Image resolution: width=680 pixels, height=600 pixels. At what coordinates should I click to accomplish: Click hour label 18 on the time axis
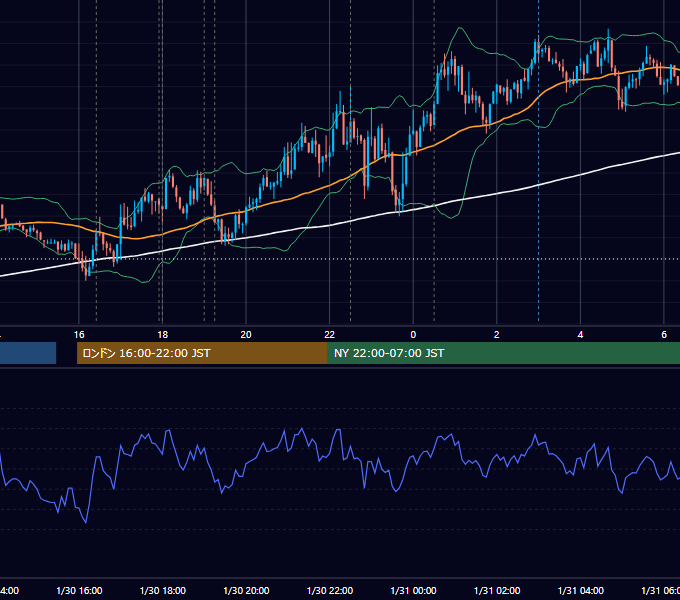coord(162,335)
